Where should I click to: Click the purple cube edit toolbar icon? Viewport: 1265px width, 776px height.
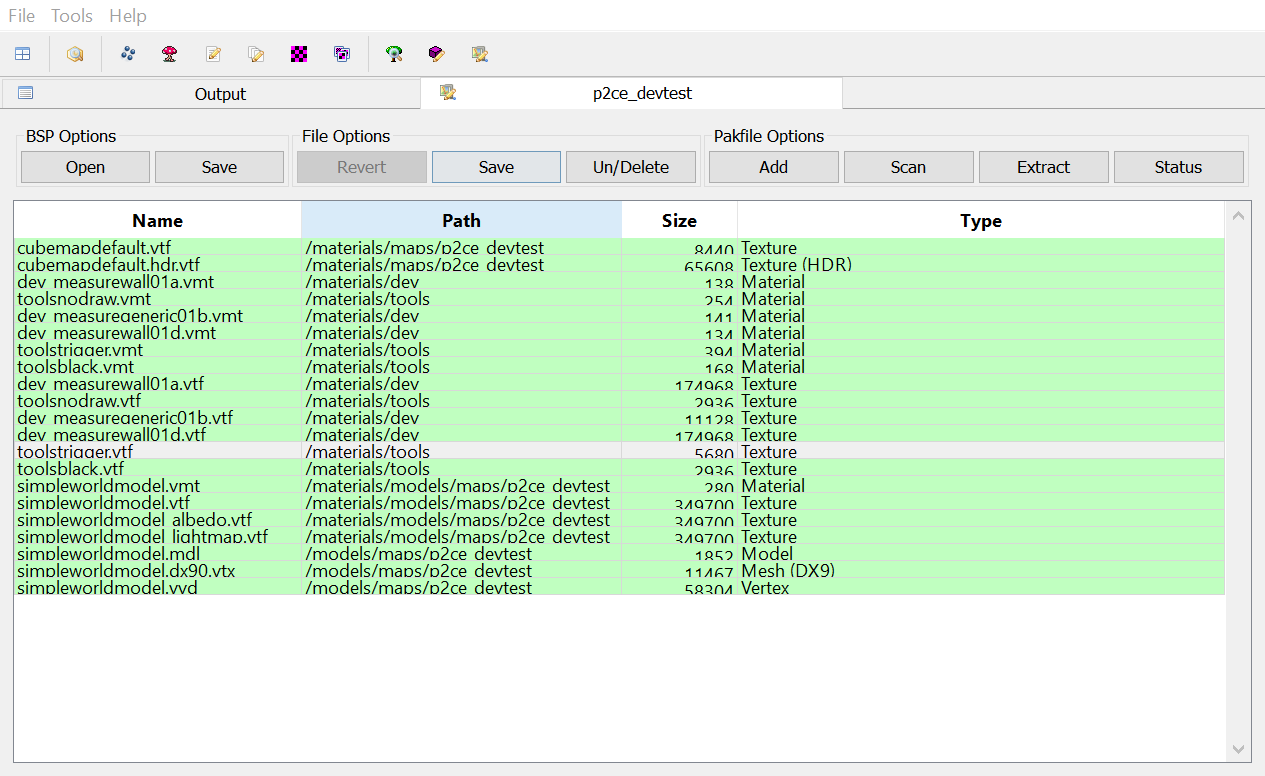point(436,53)
